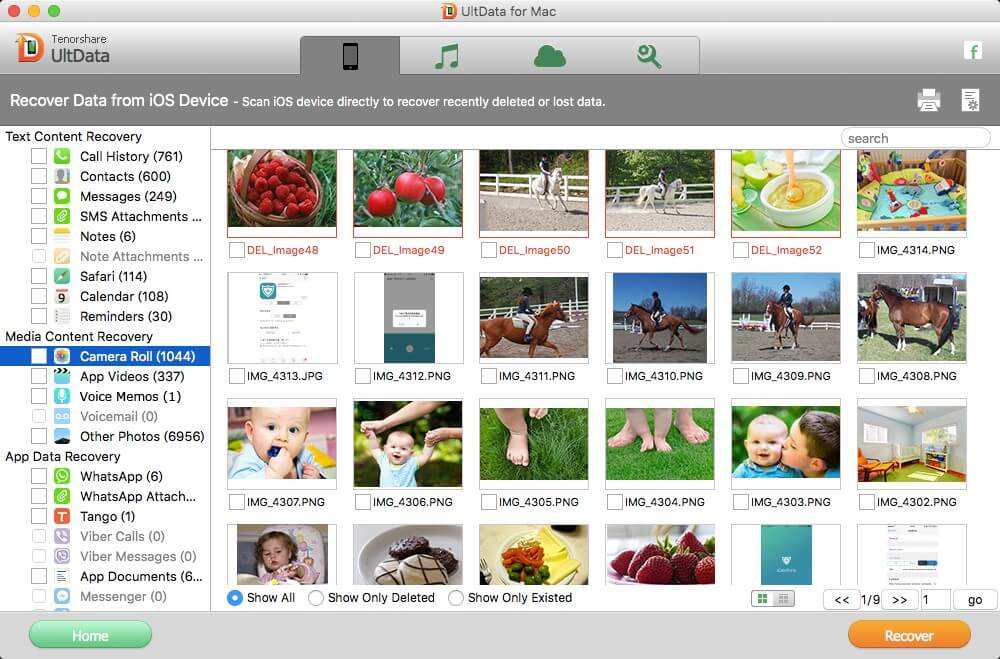The width and height of the screenshot is (1000, 659).
Task: Switch to the iCloud backup cloud tab
Action: pos(549,56)
